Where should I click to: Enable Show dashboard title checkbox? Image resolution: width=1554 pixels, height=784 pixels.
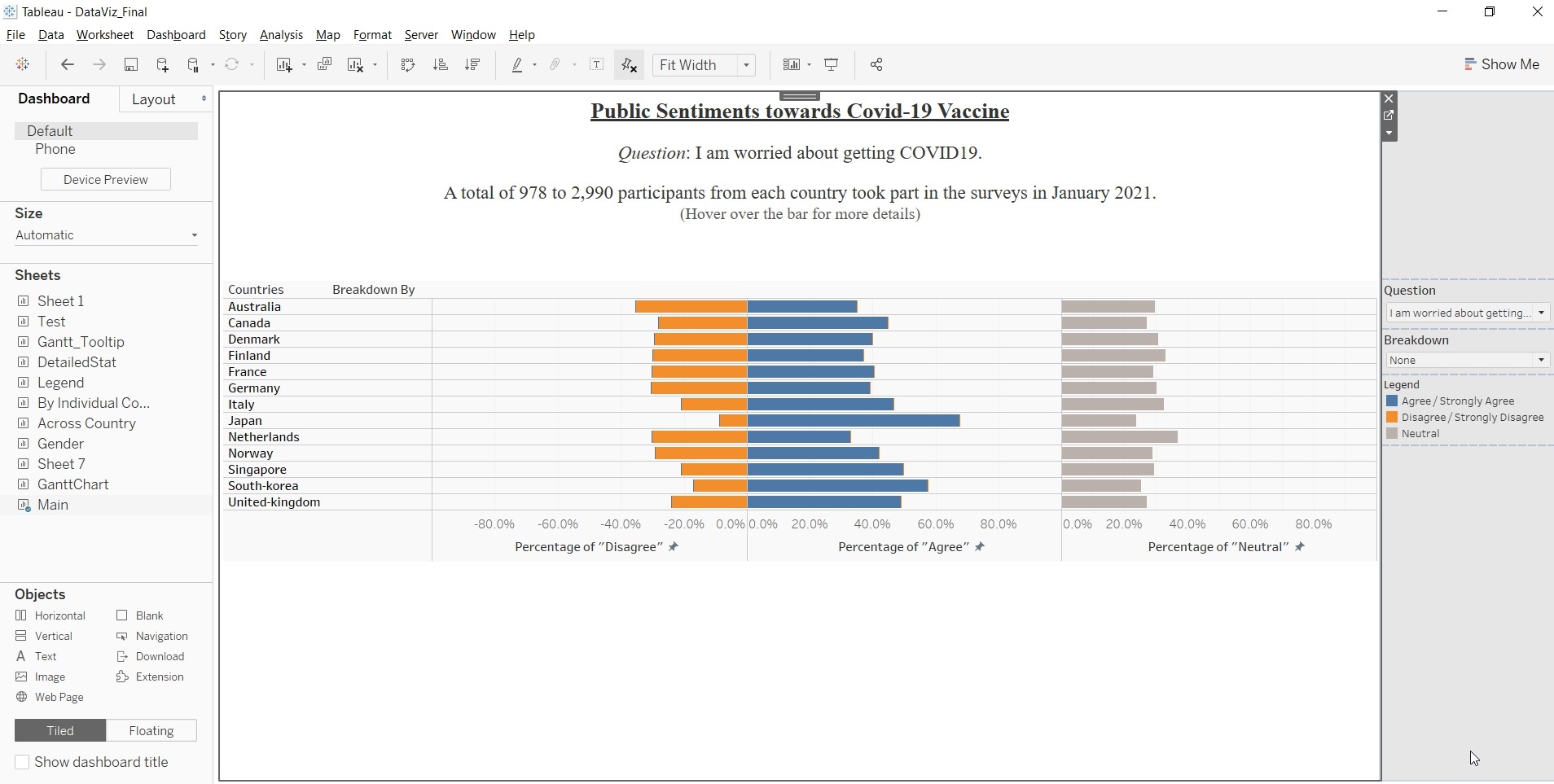23,762
